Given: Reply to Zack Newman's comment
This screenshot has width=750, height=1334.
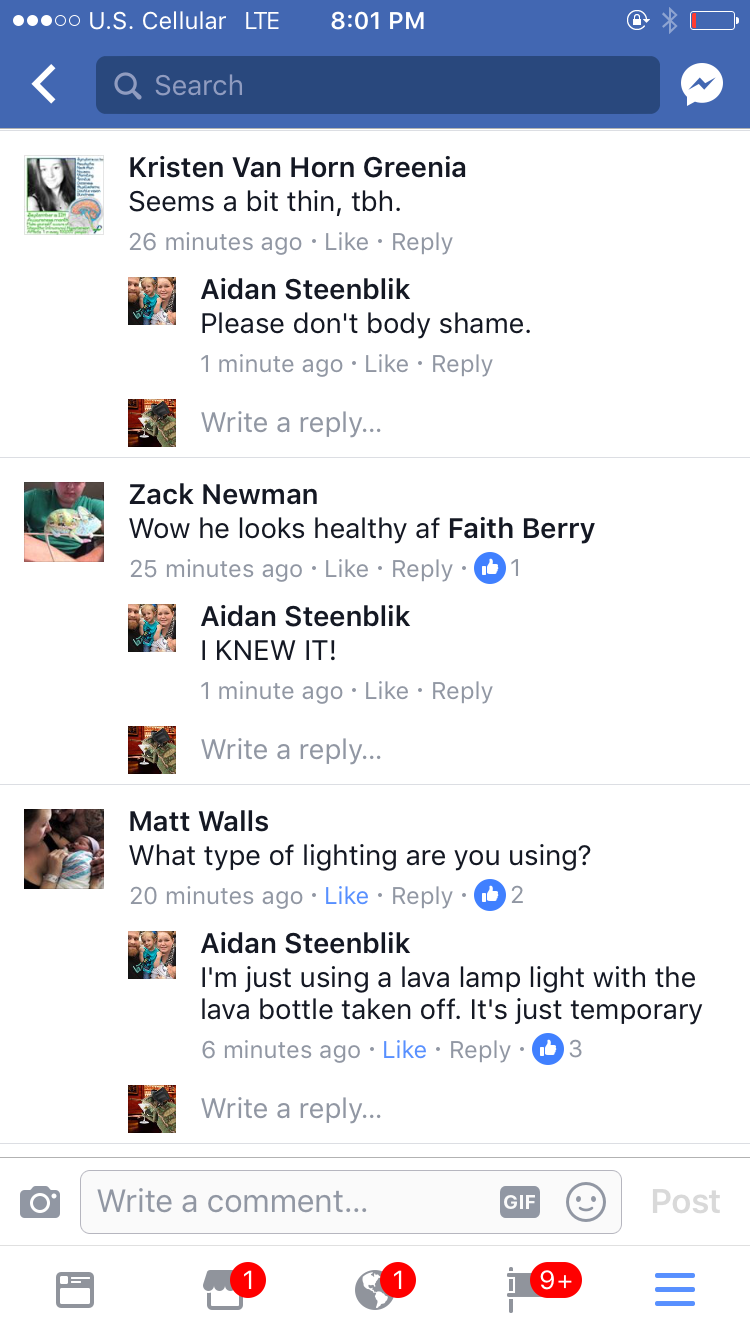Looking at the screenshot, I should 422,569.
